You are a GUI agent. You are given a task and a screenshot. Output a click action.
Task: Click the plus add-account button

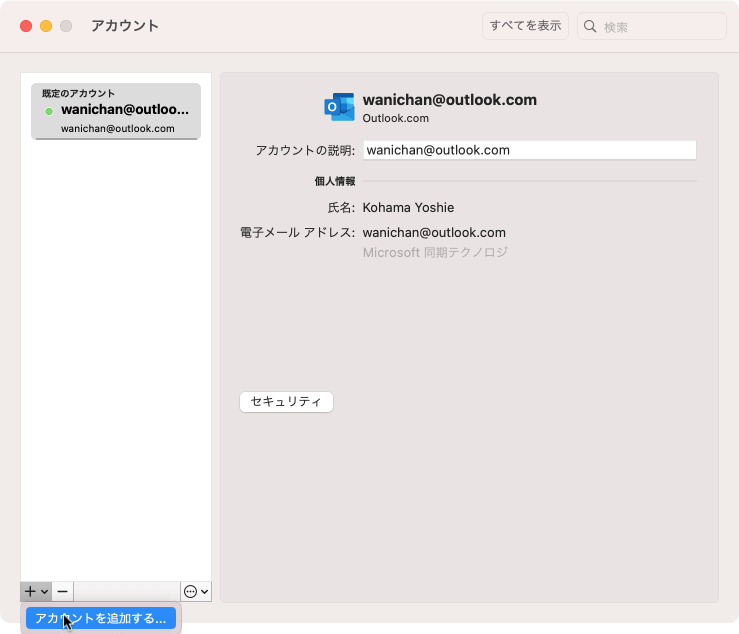[x=36, y=591]
